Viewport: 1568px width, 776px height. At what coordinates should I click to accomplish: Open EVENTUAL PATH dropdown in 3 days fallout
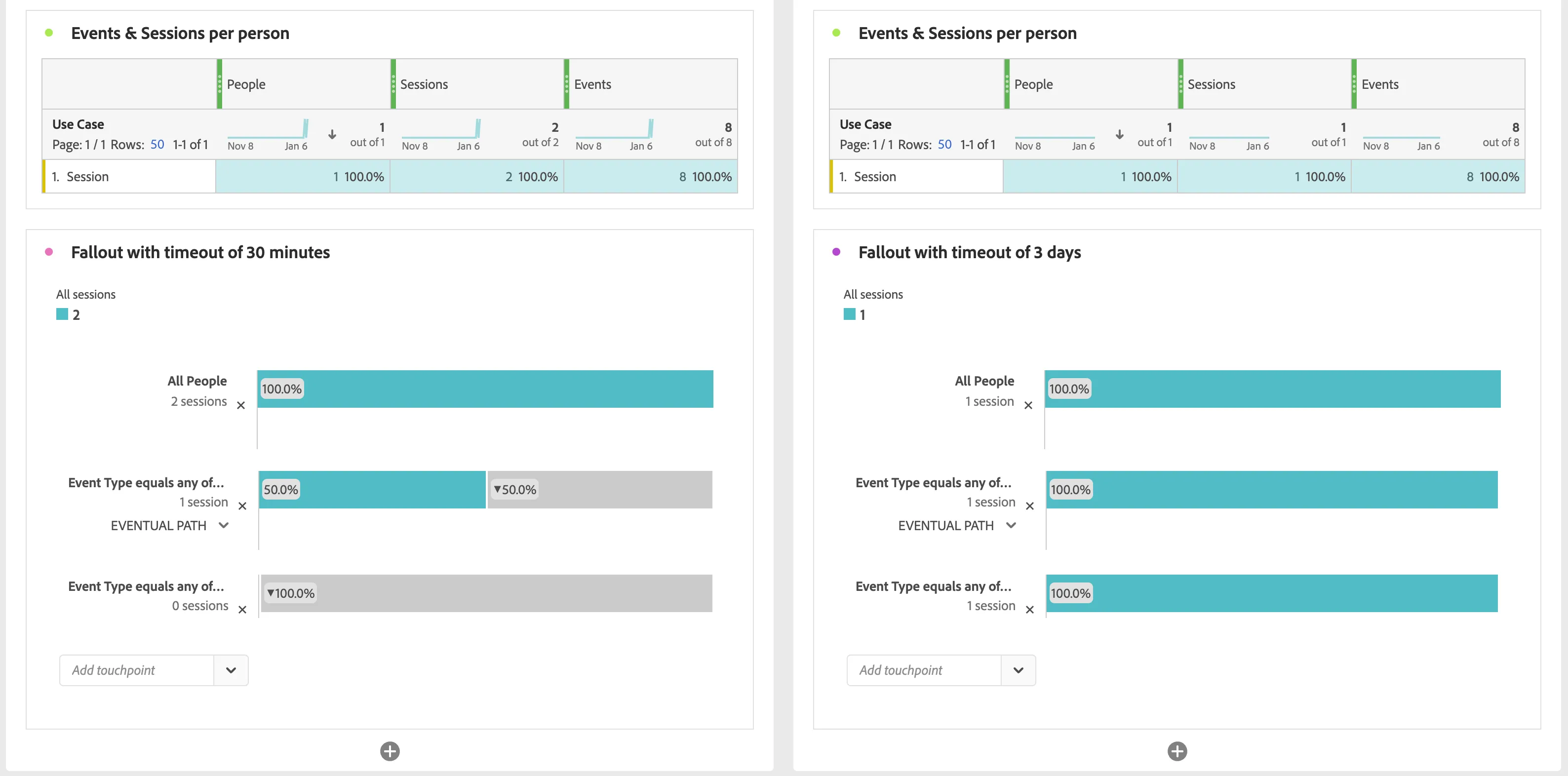pyautogui.click(x=957, y=525)
